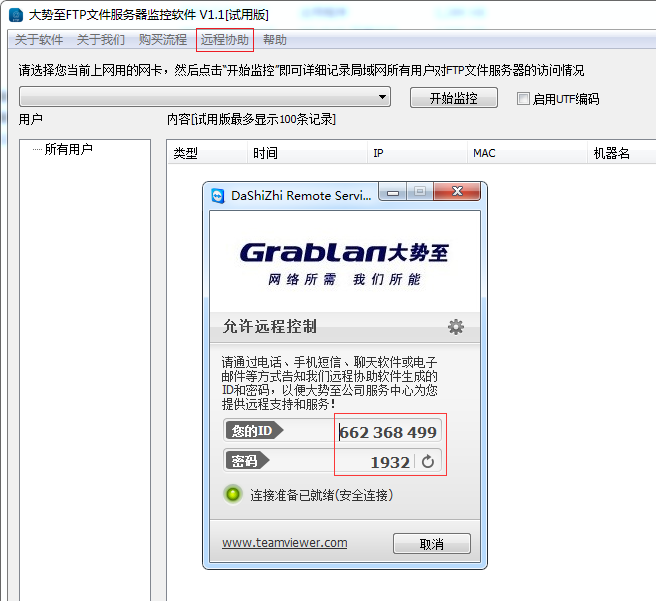Click the settings gear icon in remote dialog
The height and width of the screenshot is (601, 656).
pos(456,327)
